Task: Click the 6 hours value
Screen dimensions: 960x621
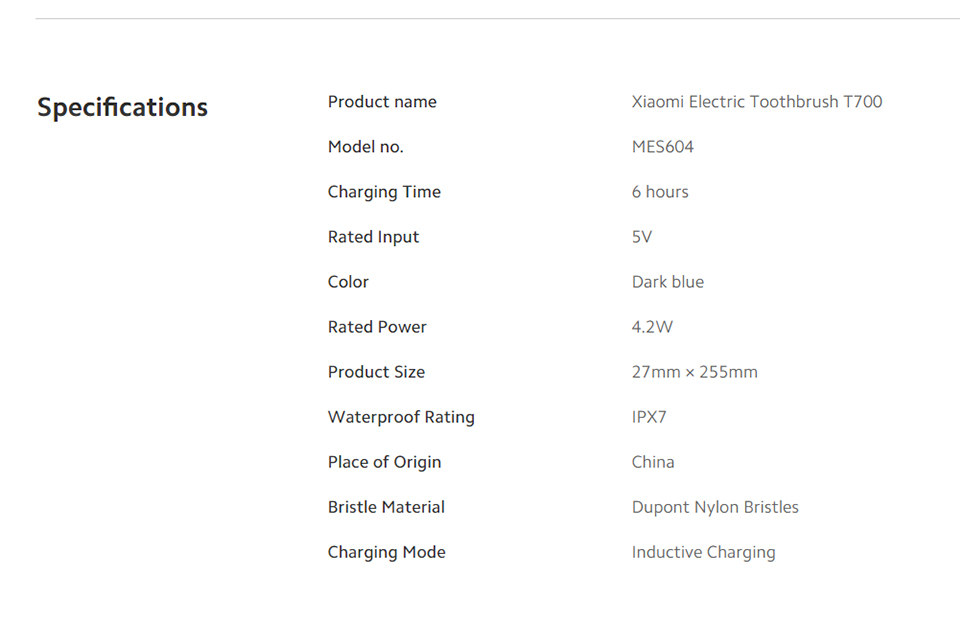Action: (x=660, y=192)
